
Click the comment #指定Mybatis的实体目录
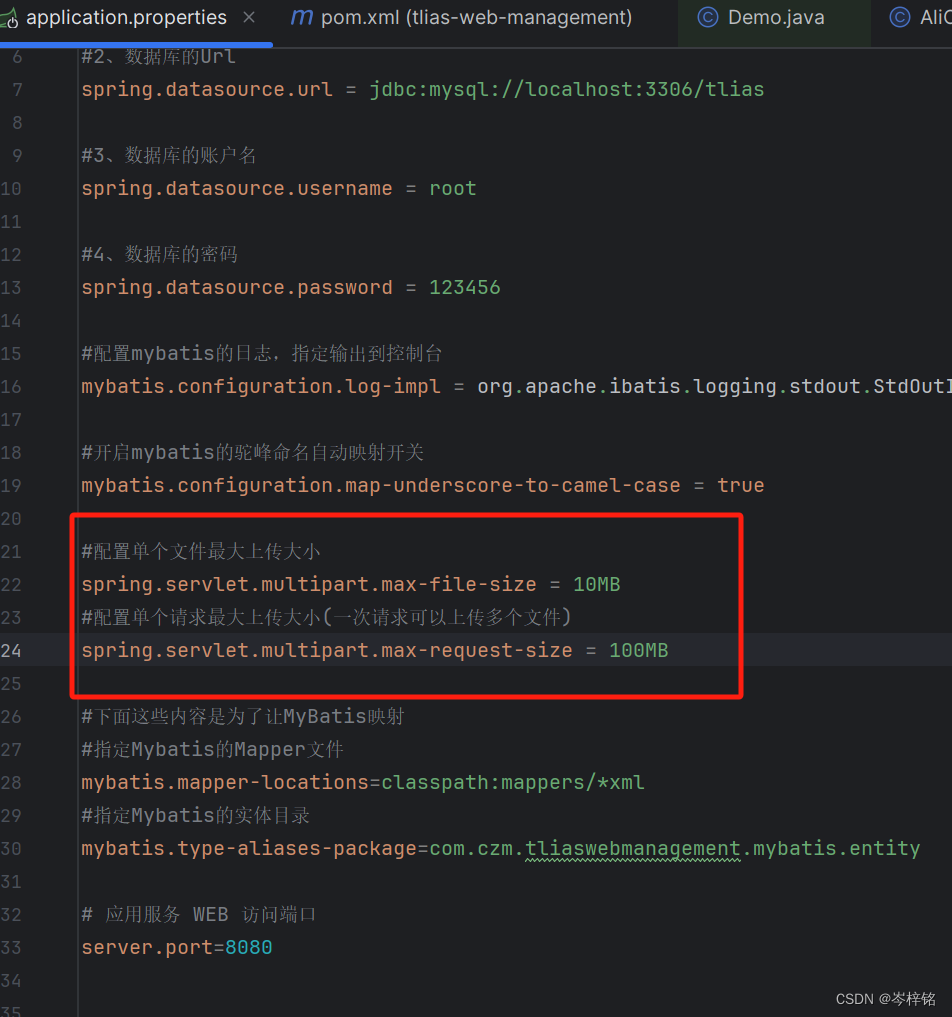tap(196, 815)
